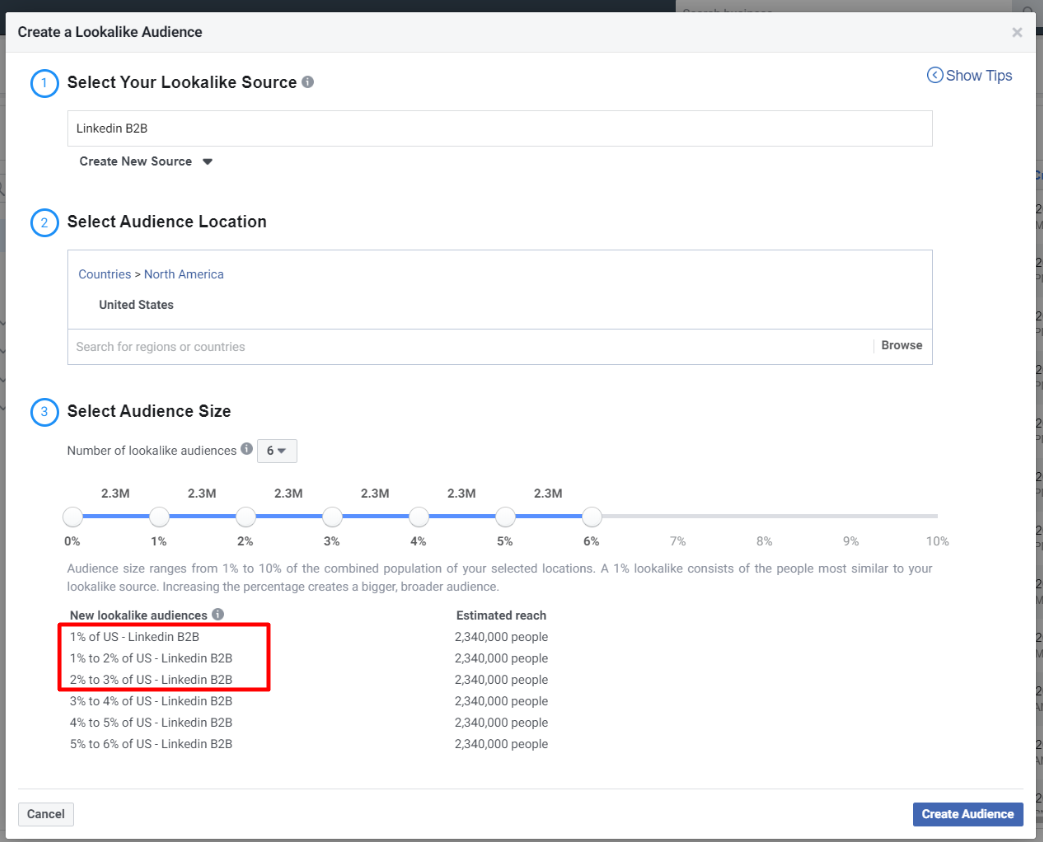Image resolution: width=1043 pixels, height=842 pixels.
Task: Click the slider handle at 1%
Action: 159,516
